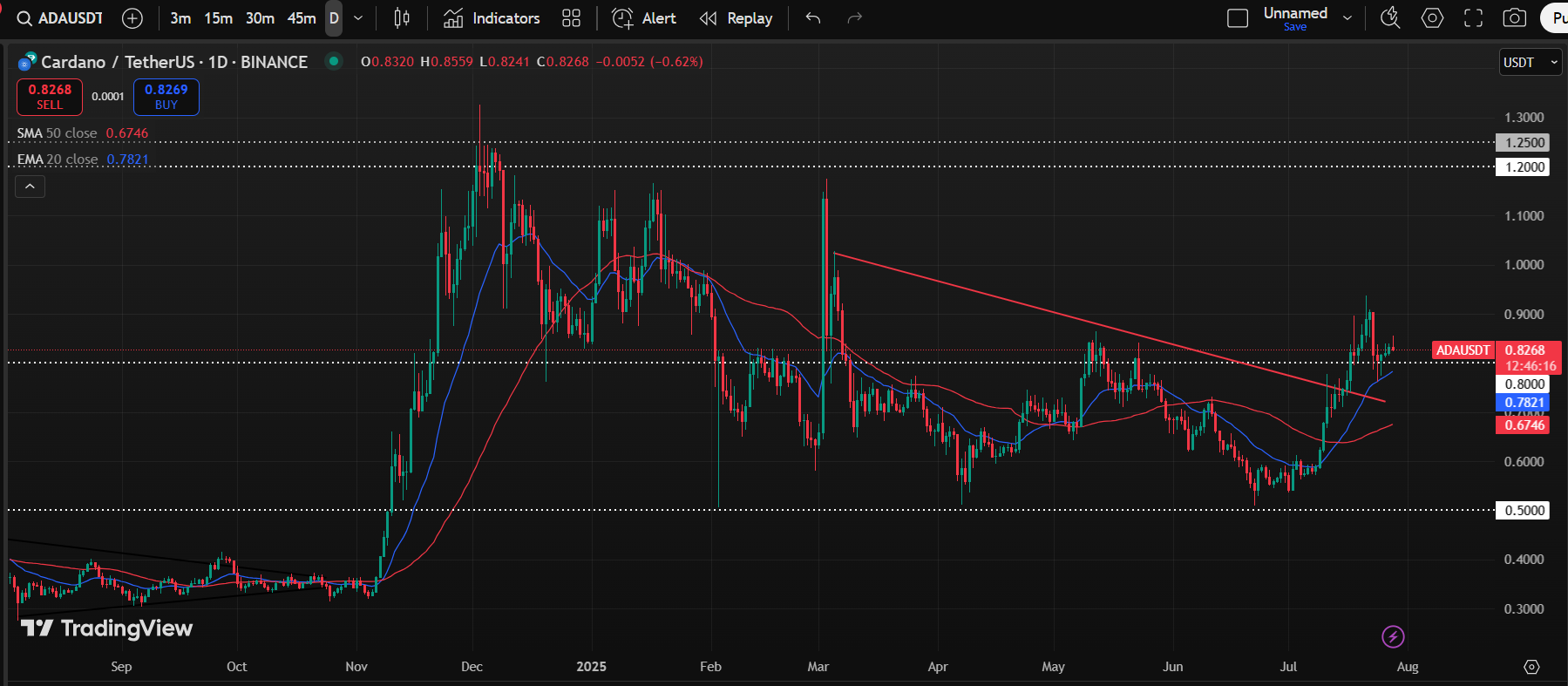Expand the Unnamed layout dropdown arrow
The height and width of the screenshot is (686, 1568).
1347,18
